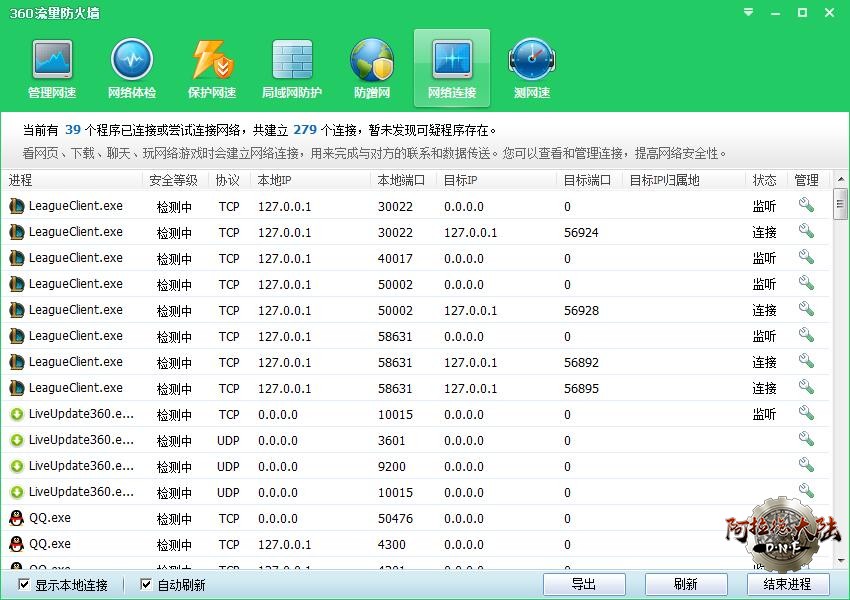This screenshot has height=600, width=850.
Task: Select the 保护网速 lightning shield icon
Action: pos(212,61)
